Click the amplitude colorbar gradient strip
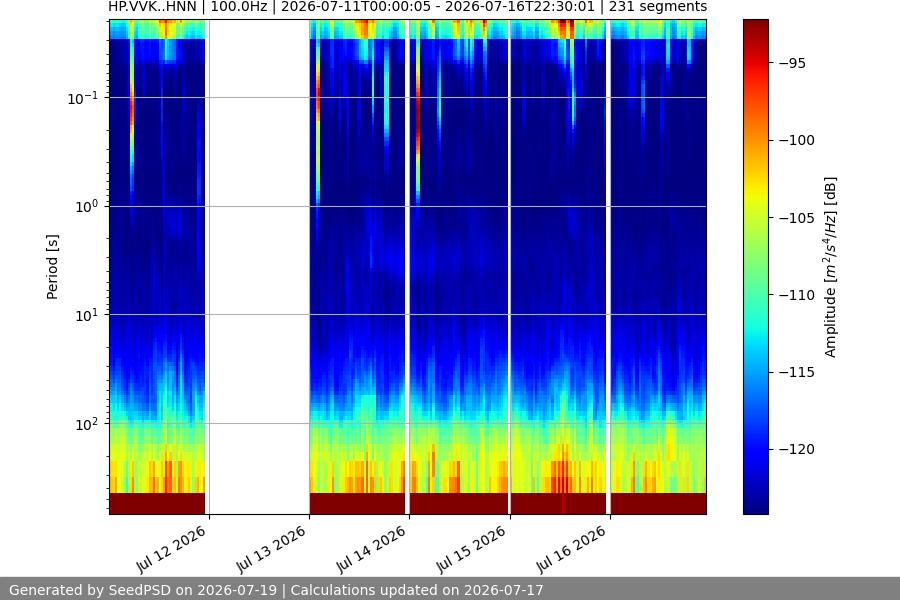Image resolution: width=900 pixels, height=600 pixels. [x=756, y=267]
